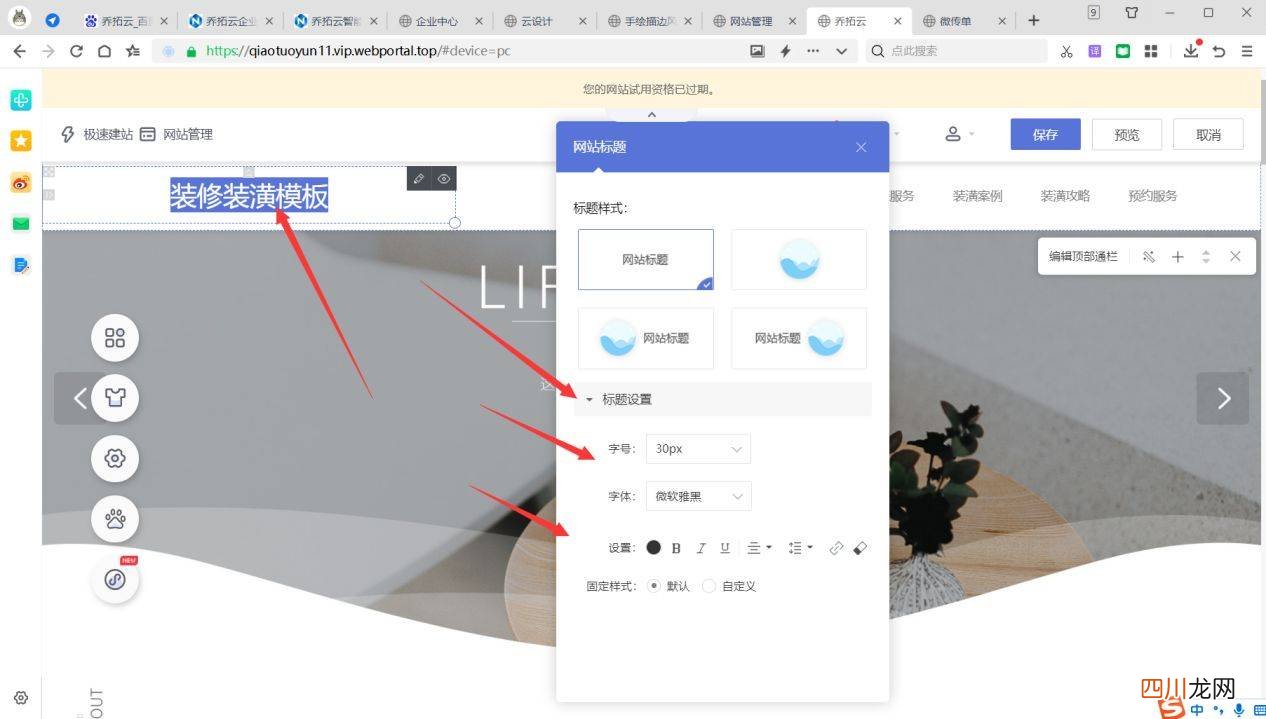
Task: Choose the text-only 网站标题 style
Action: click(x=646, y=260)
